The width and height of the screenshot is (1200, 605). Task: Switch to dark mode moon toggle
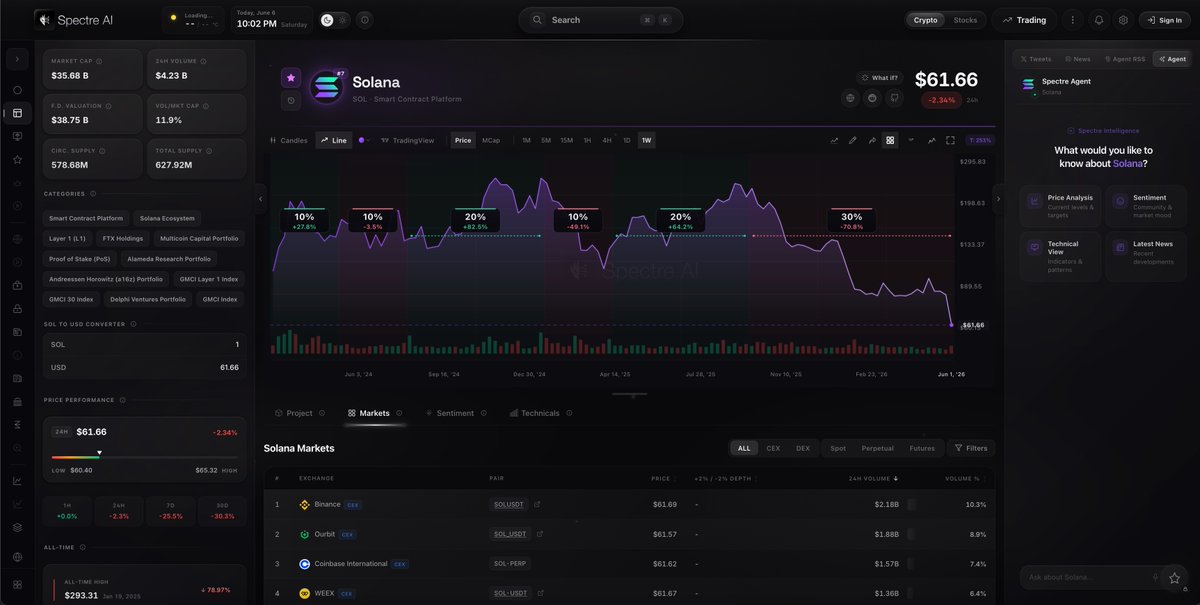(x=327, y=20)
